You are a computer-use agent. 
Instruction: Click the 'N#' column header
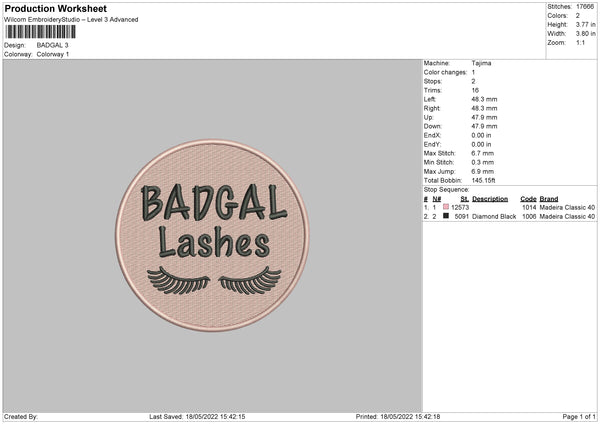pyautogui.click(x=437, y=199)
